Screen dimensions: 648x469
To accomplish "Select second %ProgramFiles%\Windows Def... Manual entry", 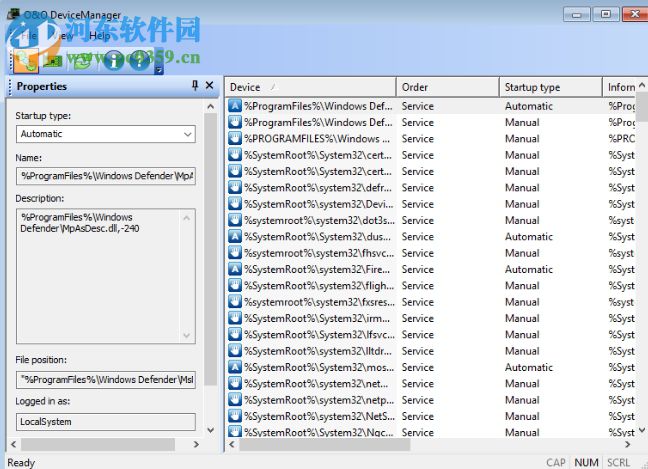I will [318, 122].
